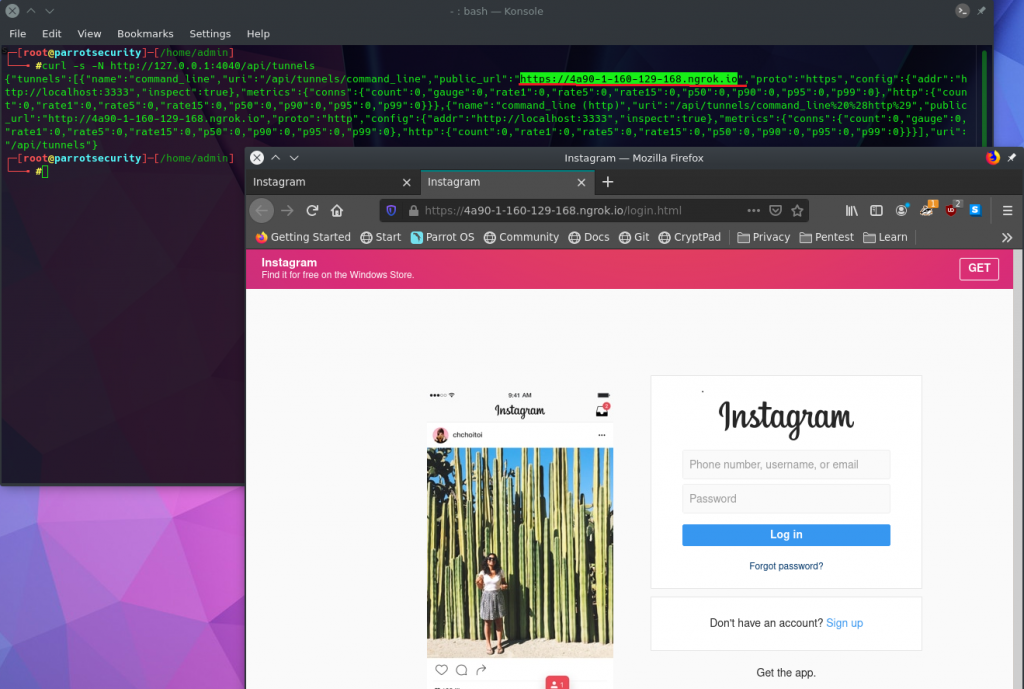The image size is (1024, 689).
Task: Open the Community bookmark
Action: coord(521,237)
